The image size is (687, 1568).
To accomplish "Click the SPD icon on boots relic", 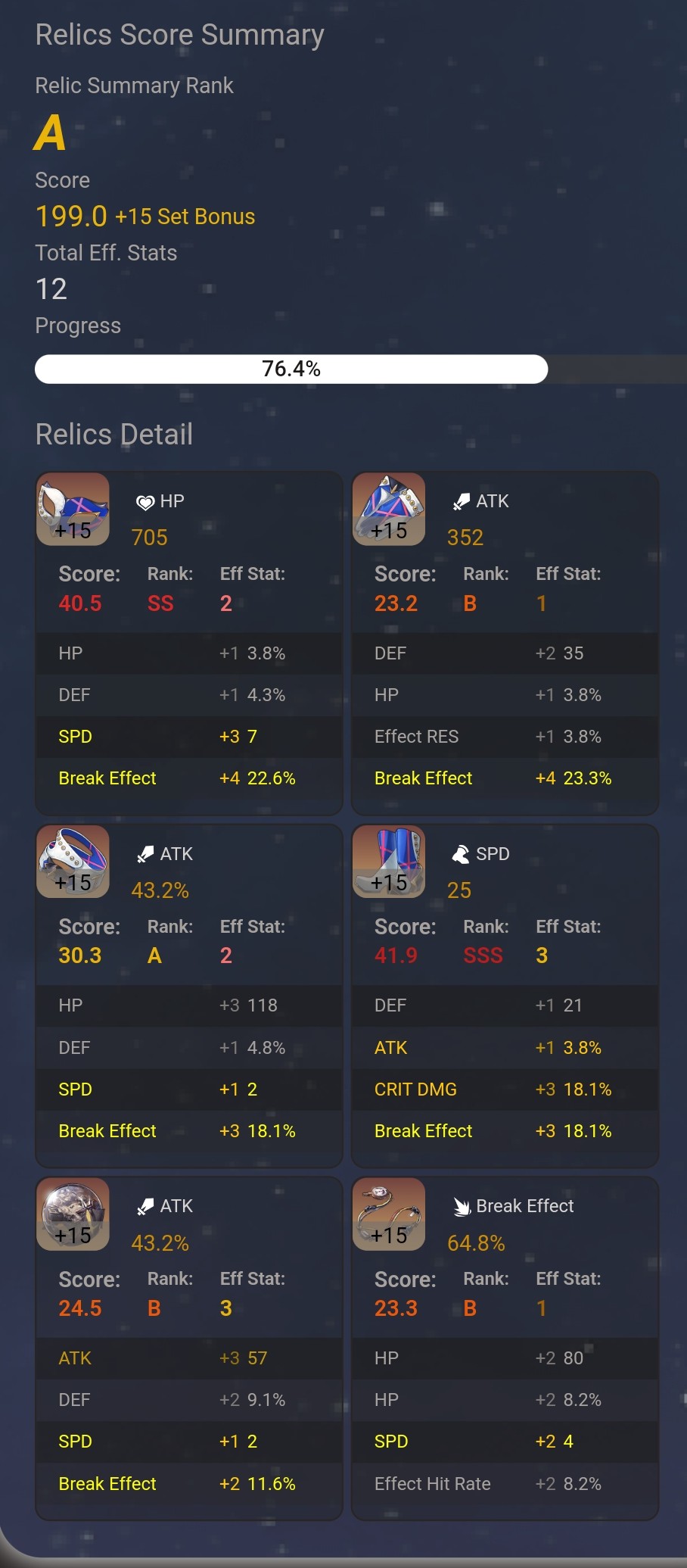I will [461, 854].
